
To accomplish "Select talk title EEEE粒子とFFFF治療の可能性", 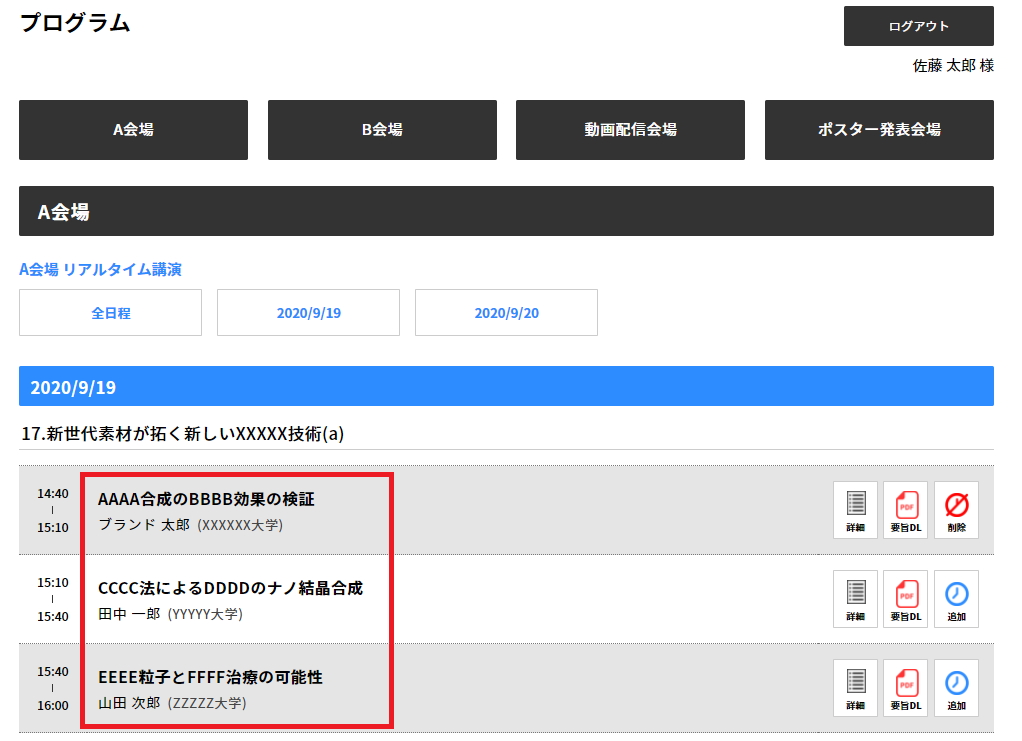I will pyautogui.click(x=210, y=677).
